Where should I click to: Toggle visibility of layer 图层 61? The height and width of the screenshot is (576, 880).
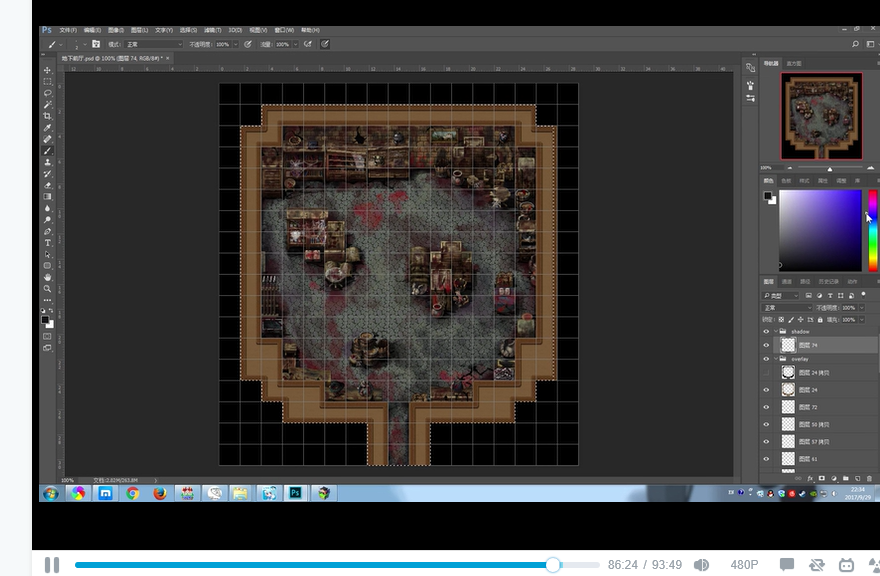pyautogui.click(x=766, y=459)
